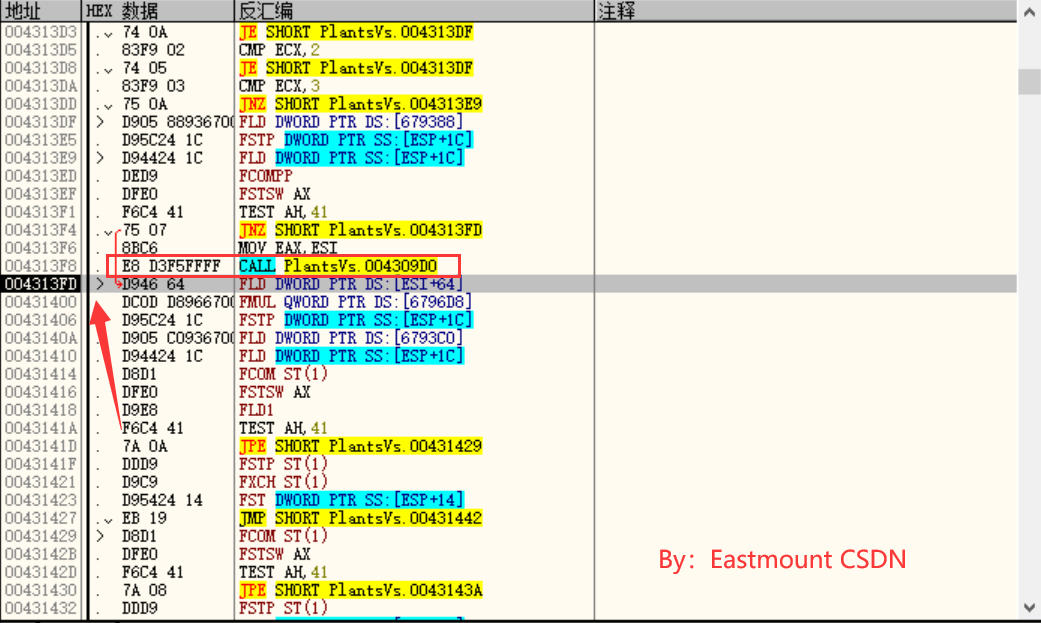Select JPE SHORT PlantsVs.00431429 instruction

360,446
